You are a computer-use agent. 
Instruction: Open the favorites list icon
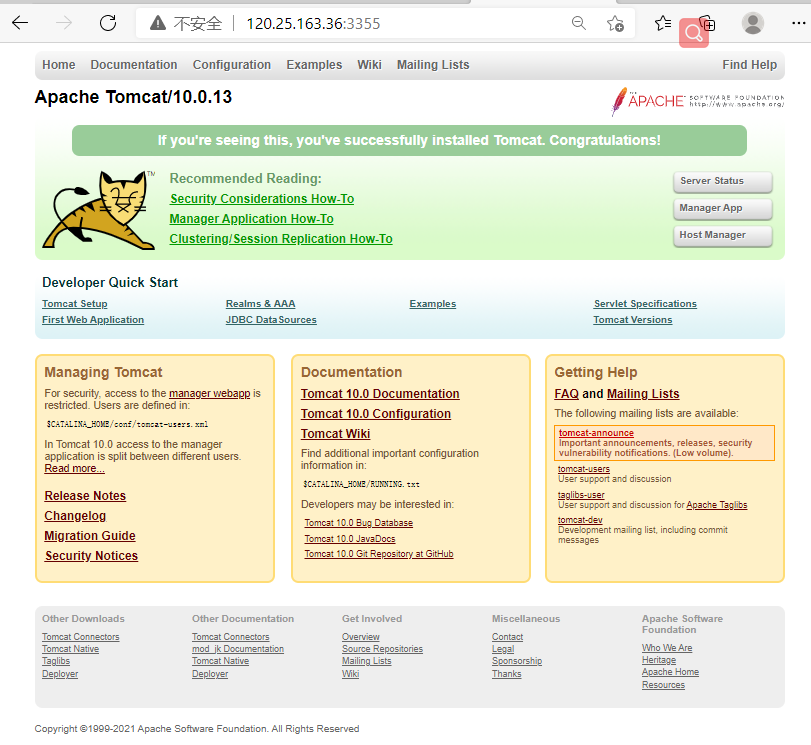pos(663,23)
